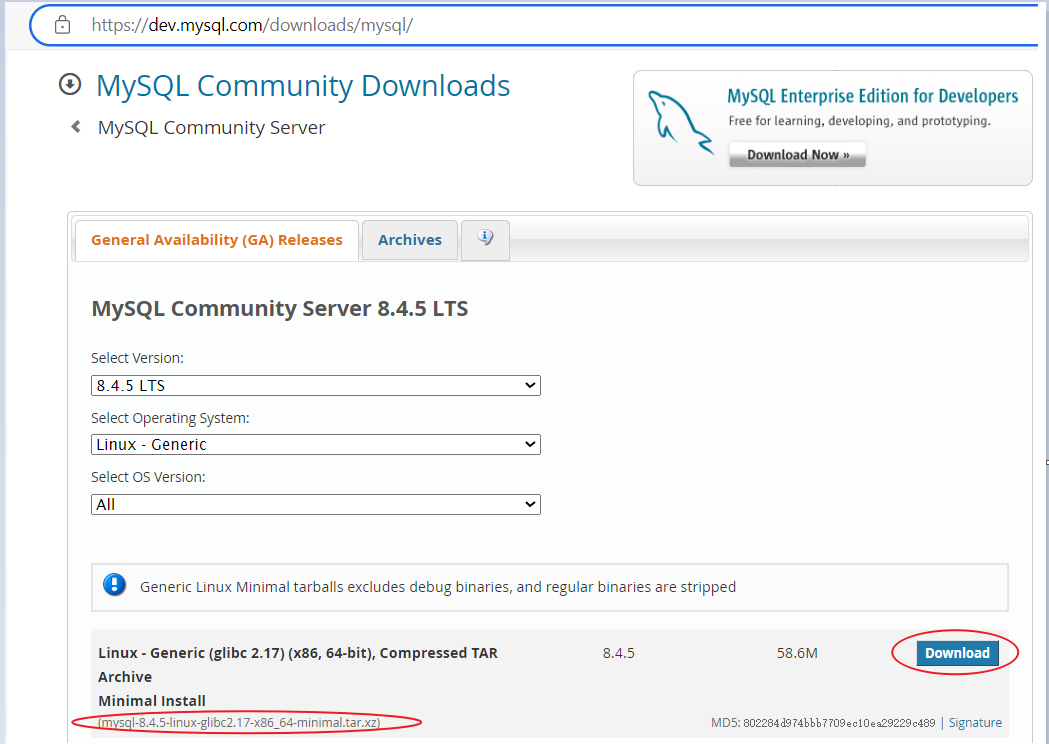Open the Select OS Version dropdown showing All
The image size is (1049, 744).
(316, 504)
